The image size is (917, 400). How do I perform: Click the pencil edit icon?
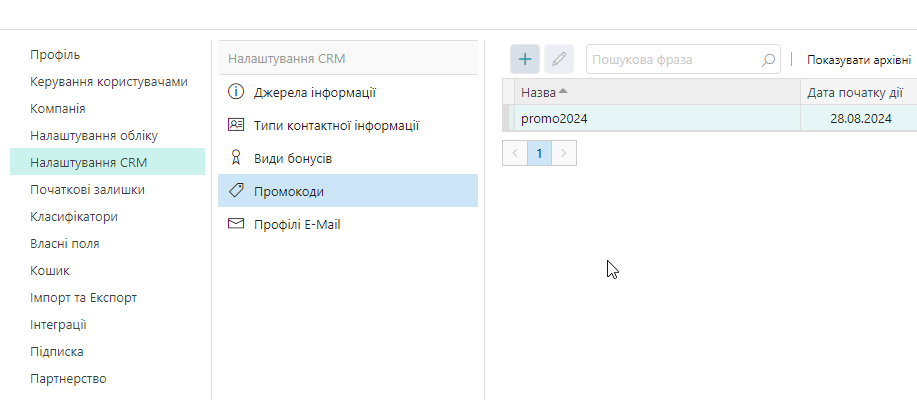[558, 60]
